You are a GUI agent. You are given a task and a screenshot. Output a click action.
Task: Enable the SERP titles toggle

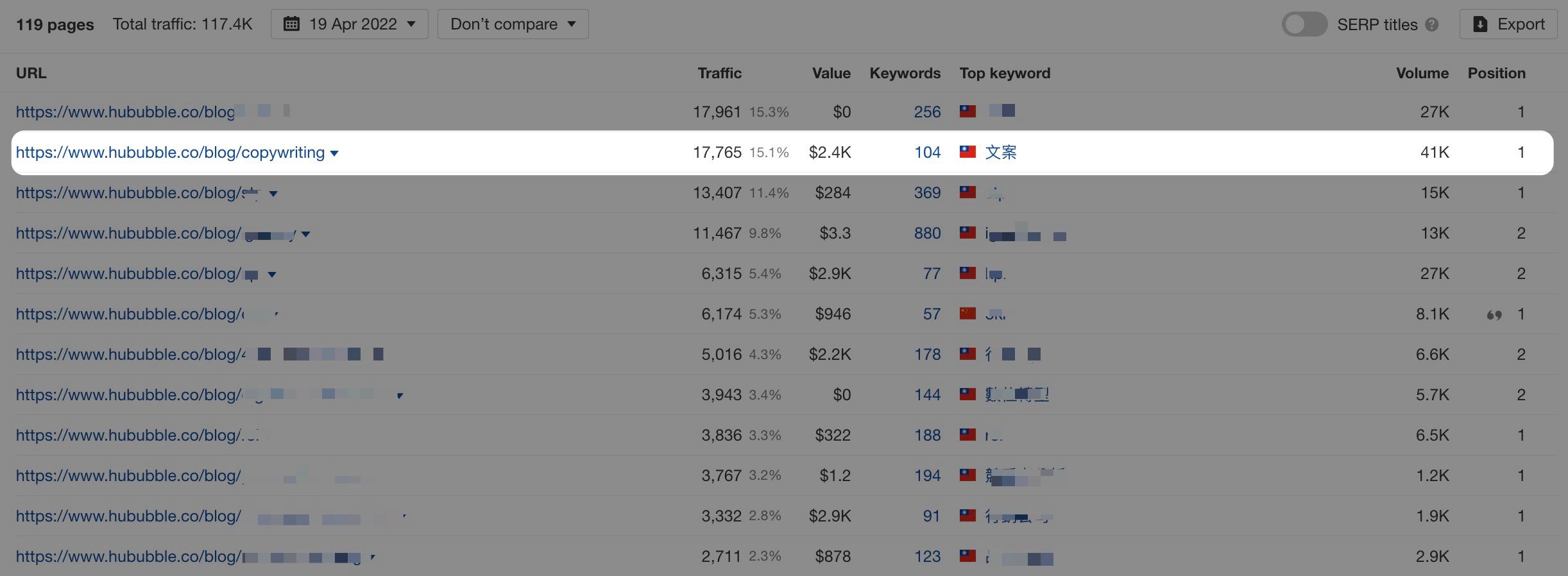1304,24
